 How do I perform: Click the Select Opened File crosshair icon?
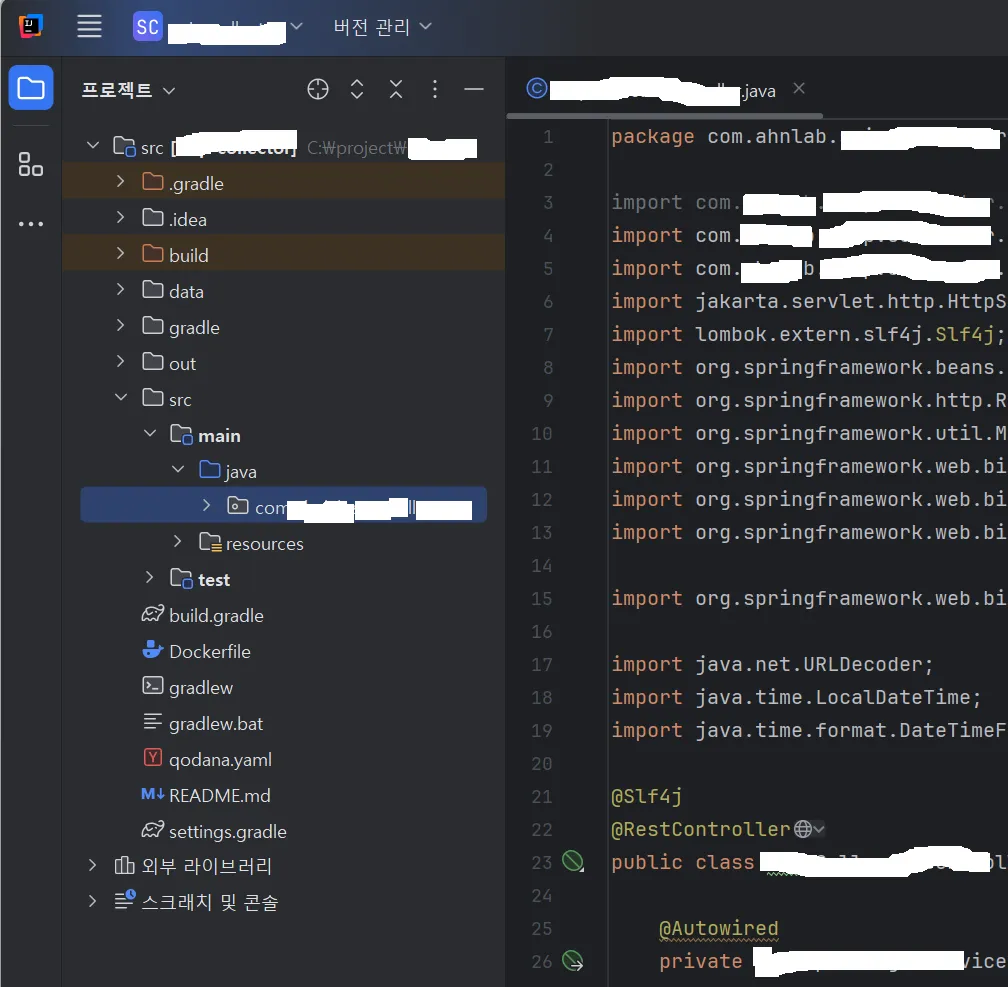(318, 90)
